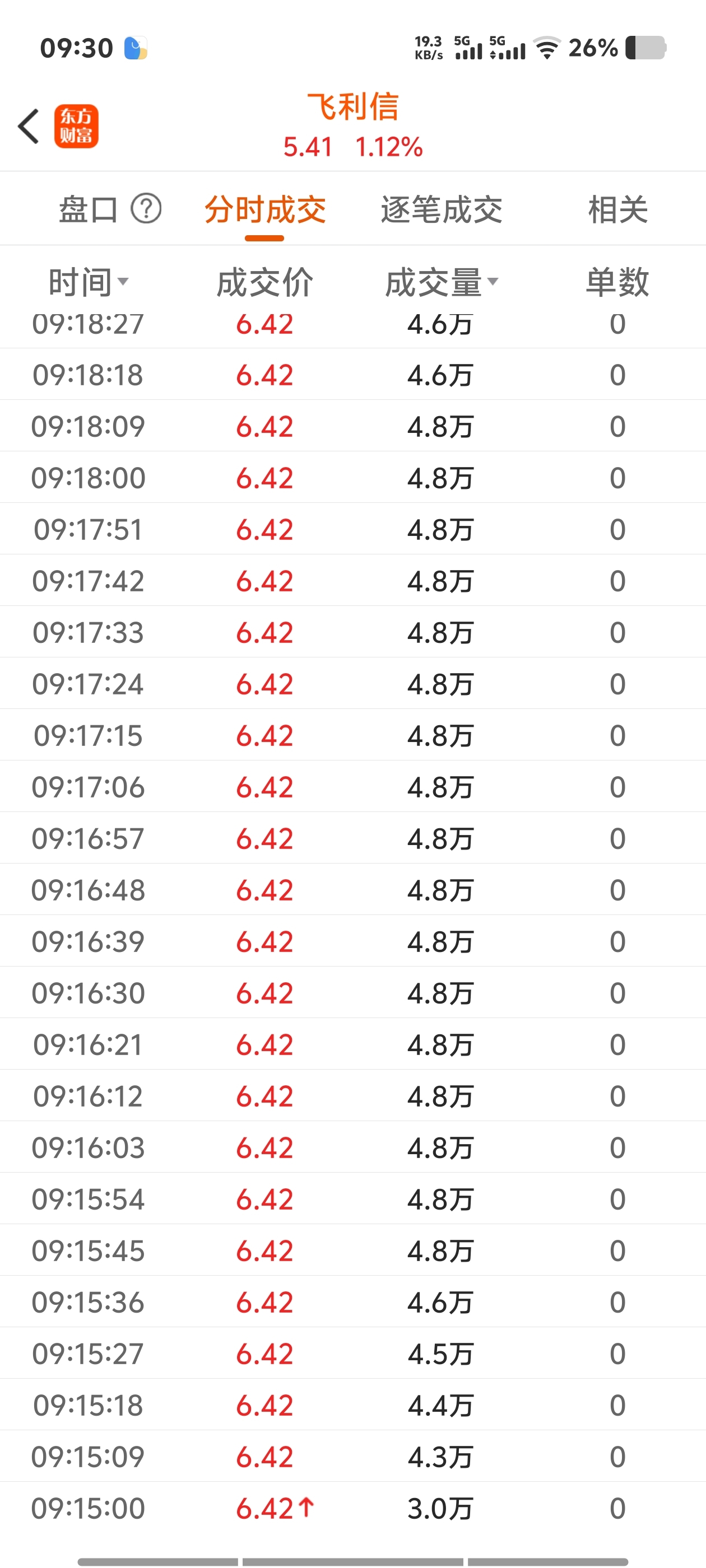
Task: Tap the 单数 column header
Action: (x=617, y=282)
